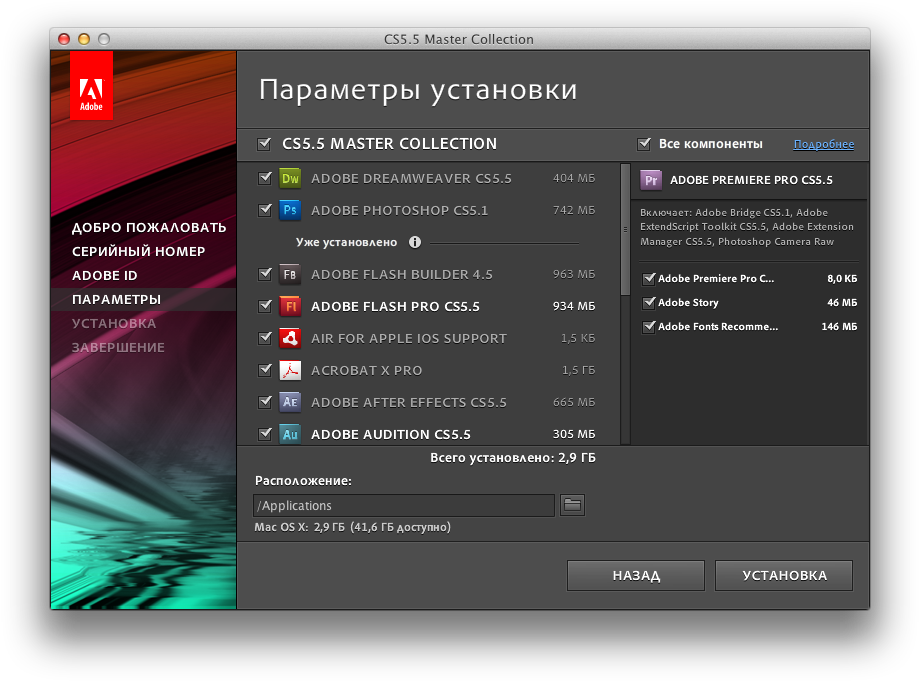Select the Adobe Dreamweaver CS5.5 icon
Viewport: 919px width, 681px height.
[291, 178]
